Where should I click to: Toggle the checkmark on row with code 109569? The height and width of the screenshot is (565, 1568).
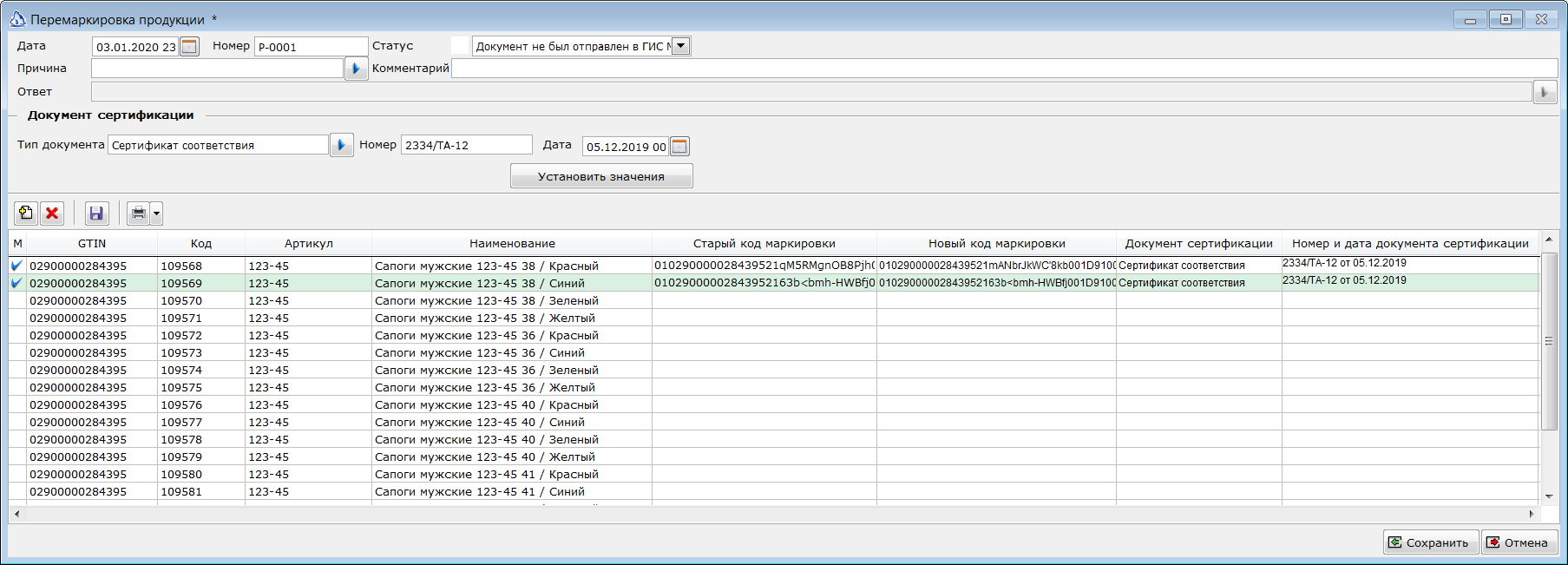click(16, 283)
